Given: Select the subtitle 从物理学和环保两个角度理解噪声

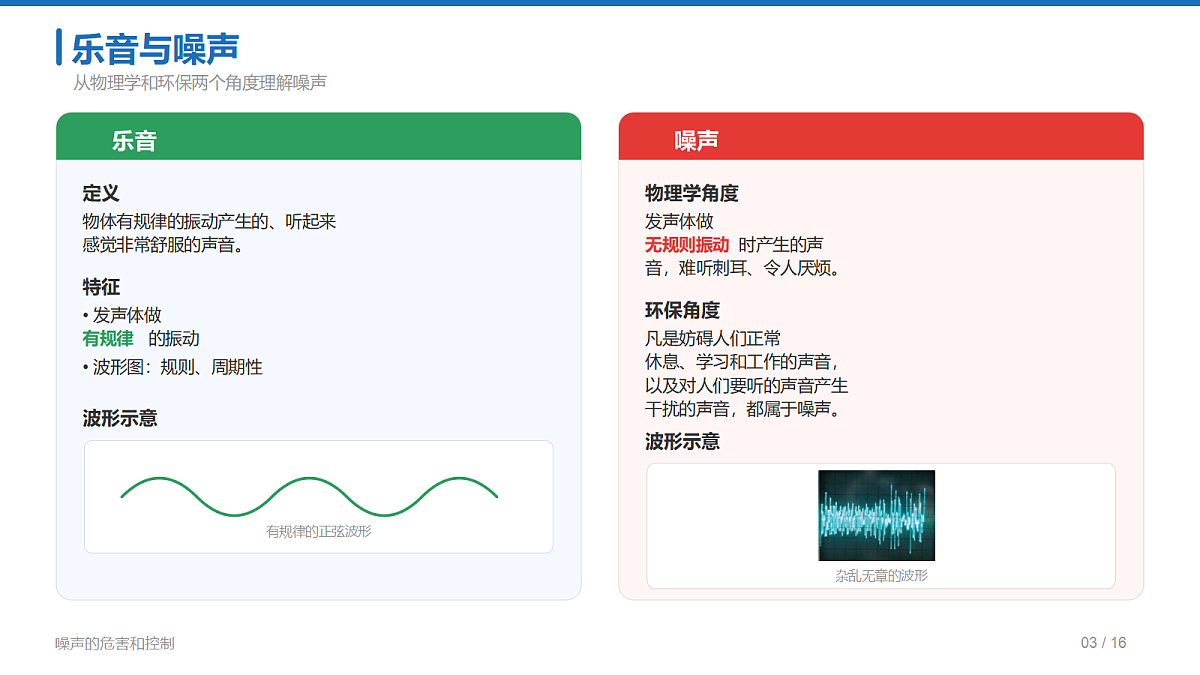Looking at the screenshot, I should (x=200, y=83).
